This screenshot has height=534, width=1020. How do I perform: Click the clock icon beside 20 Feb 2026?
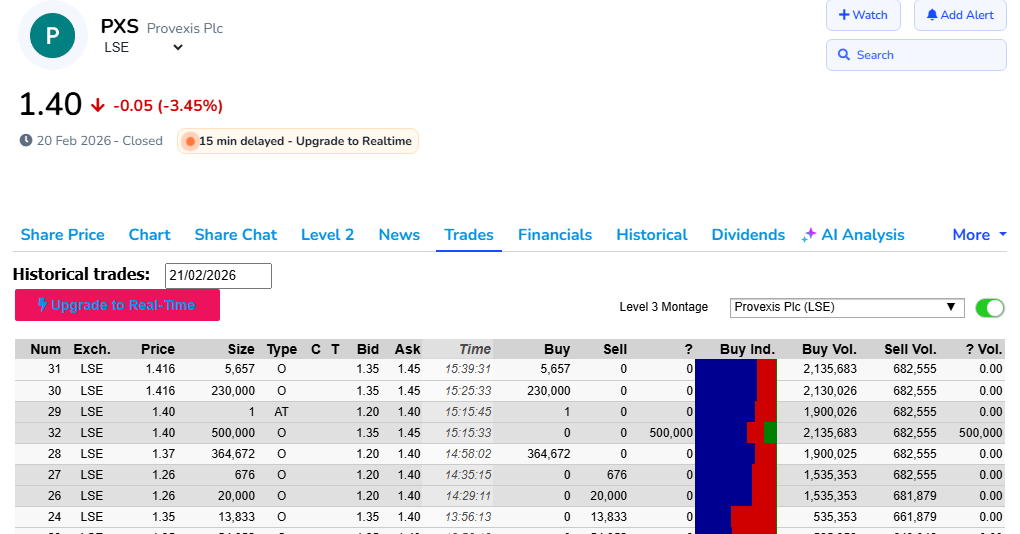click(25, 140)
